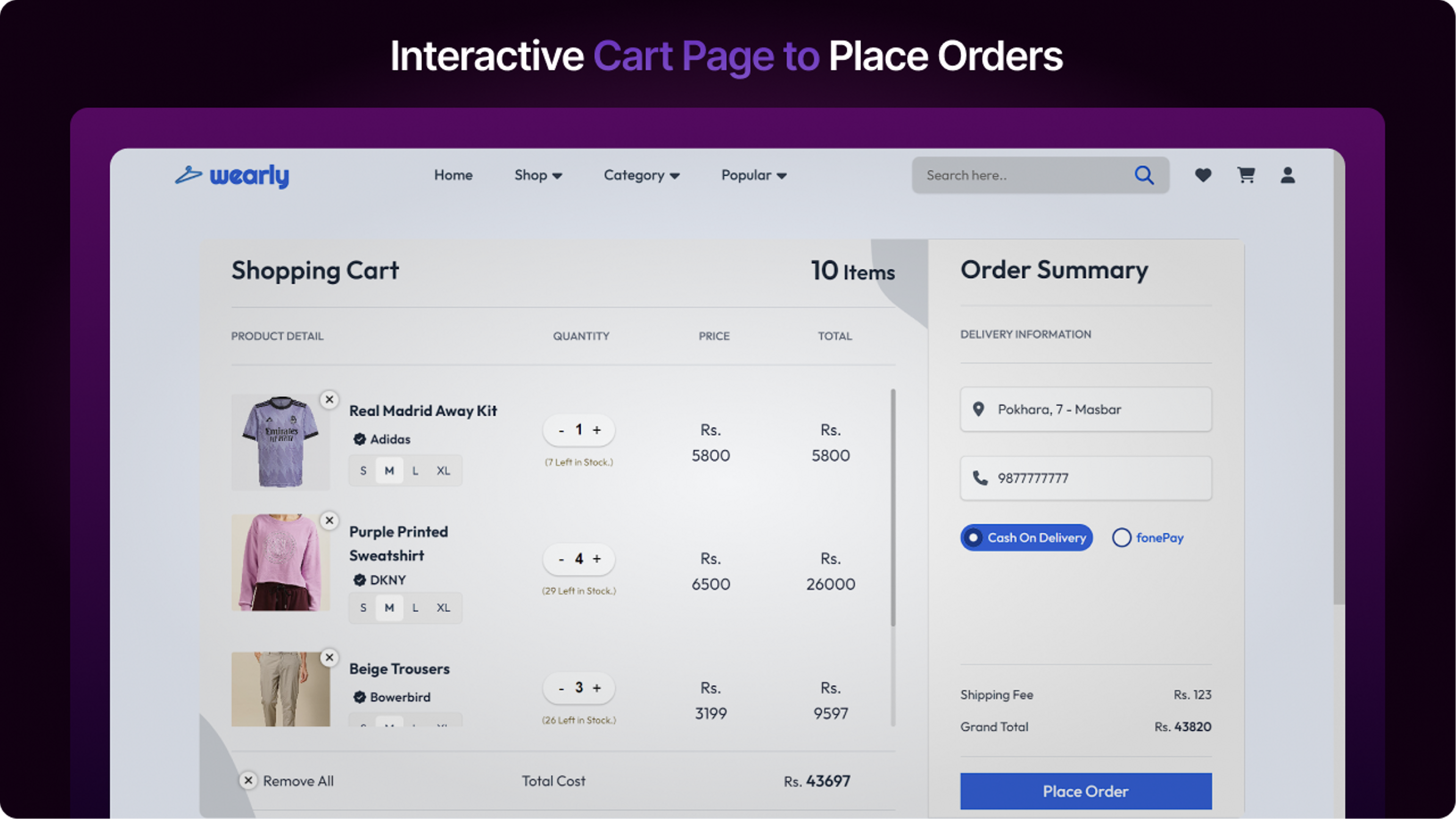1456x819 pixels.
Task: Open the wishlist heart icon
Action: [x=1203, y=175]
